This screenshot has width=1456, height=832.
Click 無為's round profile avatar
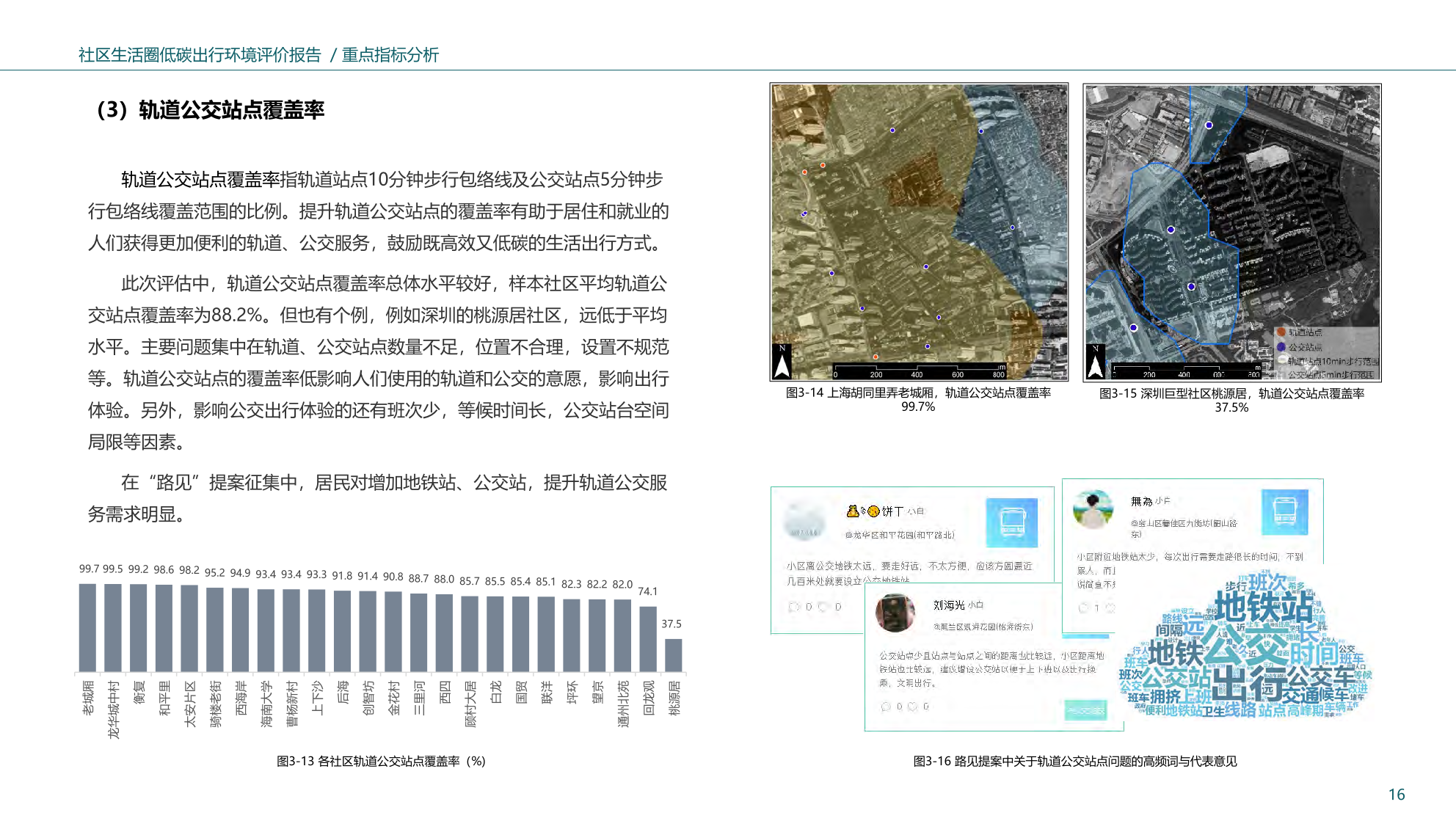pyautogui.click(x=1093, y=509)
